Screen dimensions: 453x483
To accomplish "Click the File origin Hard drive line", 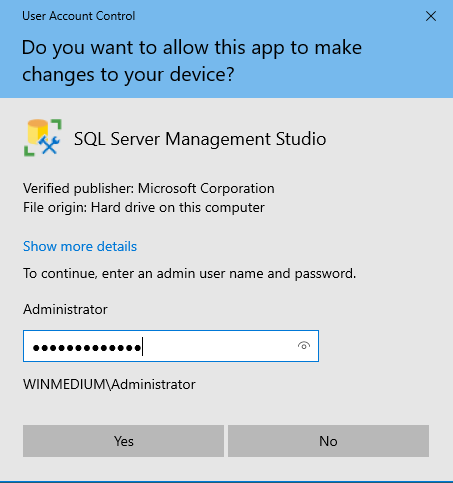I will [x=144, y=208].
